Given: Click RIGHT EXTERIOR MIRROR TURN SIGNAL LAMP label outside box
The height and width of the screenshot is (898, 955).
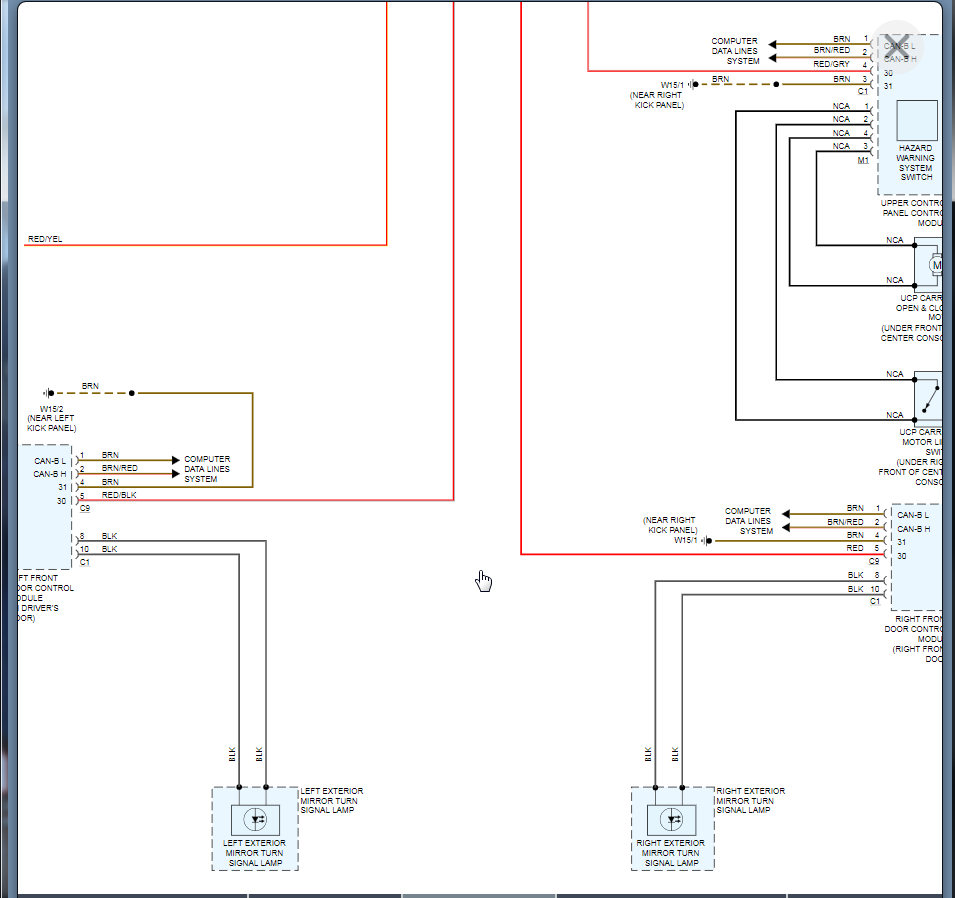Looking at the screenshot, I should 750,801.
